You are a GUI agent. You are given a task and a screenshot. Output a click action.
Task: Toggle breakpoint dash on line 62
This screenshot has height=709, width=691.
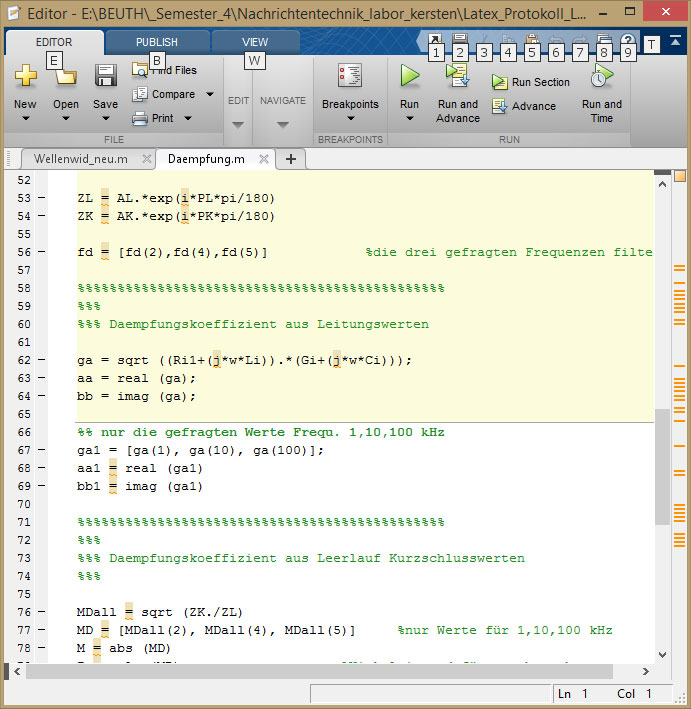[41, 360]
